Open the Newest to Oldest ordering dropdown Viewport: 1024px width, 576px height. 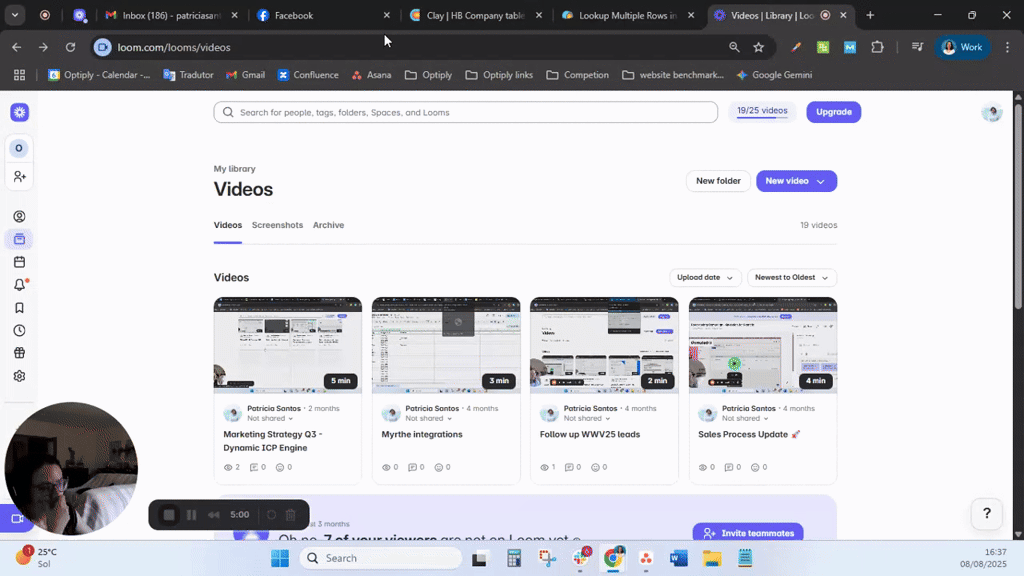(x=791, y=277)
